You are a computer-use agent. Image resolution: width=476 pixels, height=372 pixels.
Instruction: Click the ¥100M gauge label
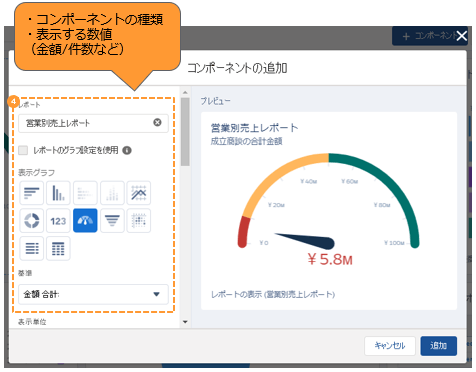(394, 243)
